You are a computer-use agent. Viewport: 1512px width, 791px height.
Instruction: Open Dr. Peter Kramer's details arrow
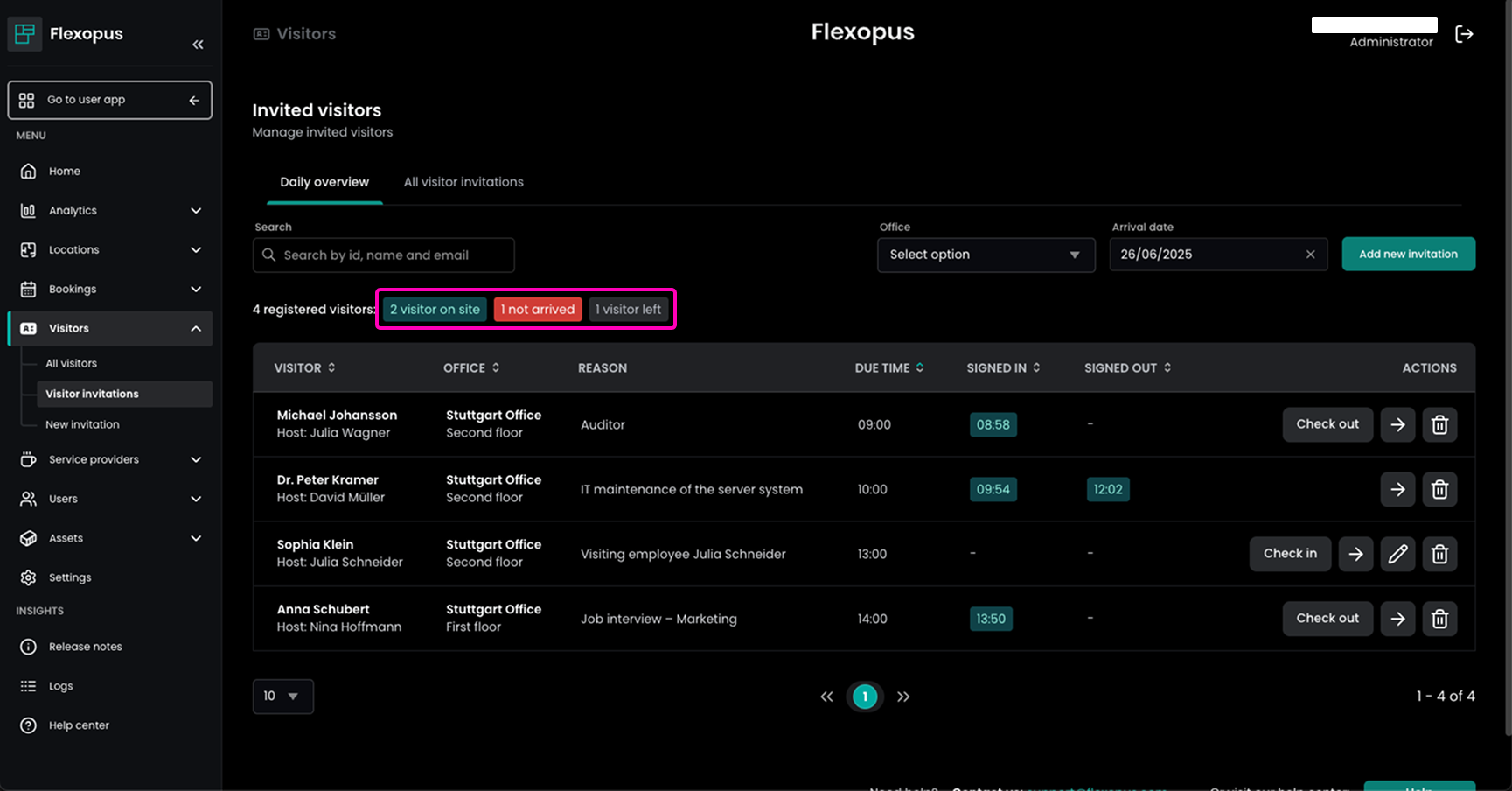tap(1397, 490)
